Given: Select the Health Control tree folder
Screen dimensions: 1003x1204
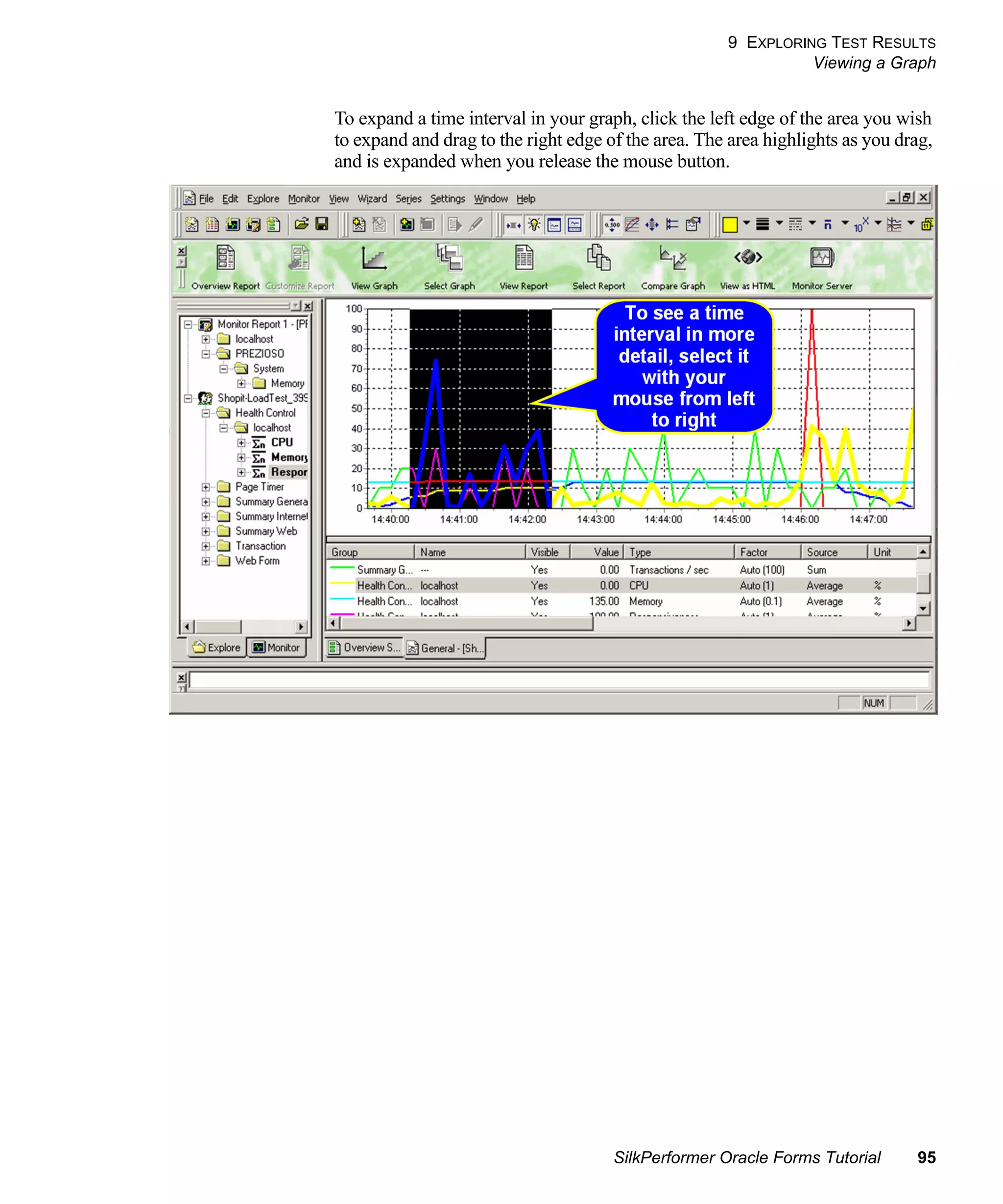Looking at the screenshot, I should [x=265, y=413].
